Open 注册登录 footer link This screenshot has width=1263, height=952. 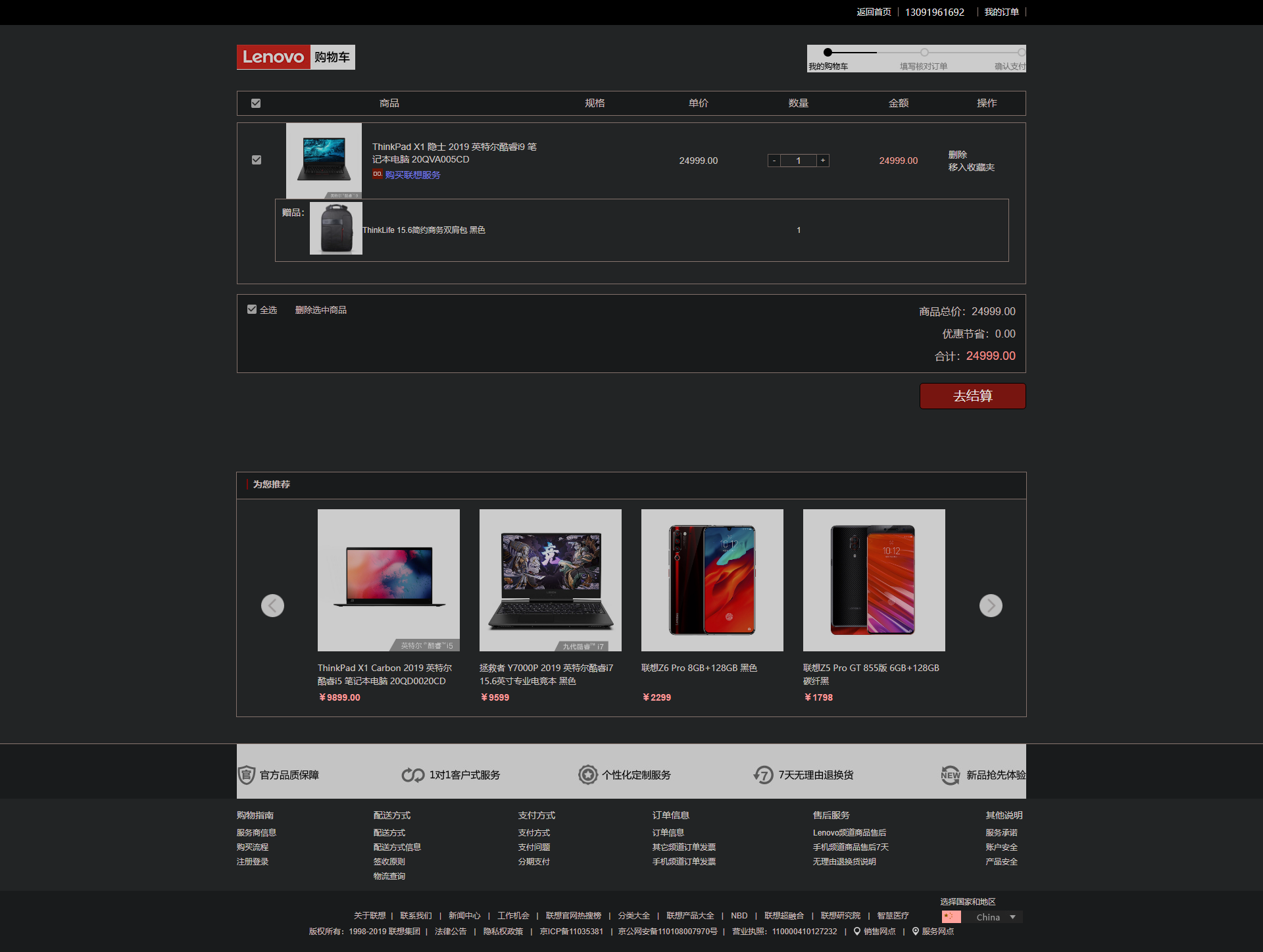253,862
